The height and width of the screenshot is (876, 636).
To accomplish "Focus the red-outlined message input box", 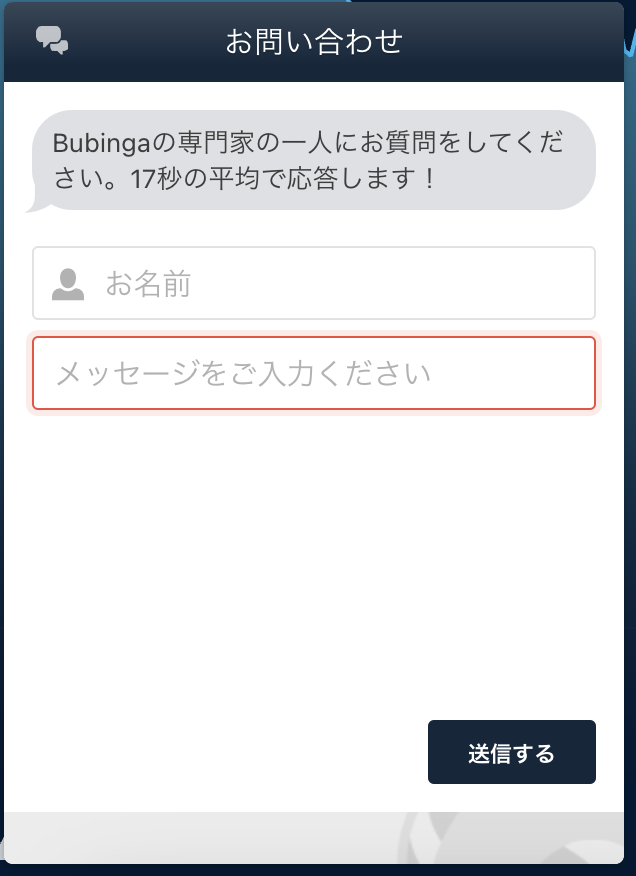I will [314, 373].
